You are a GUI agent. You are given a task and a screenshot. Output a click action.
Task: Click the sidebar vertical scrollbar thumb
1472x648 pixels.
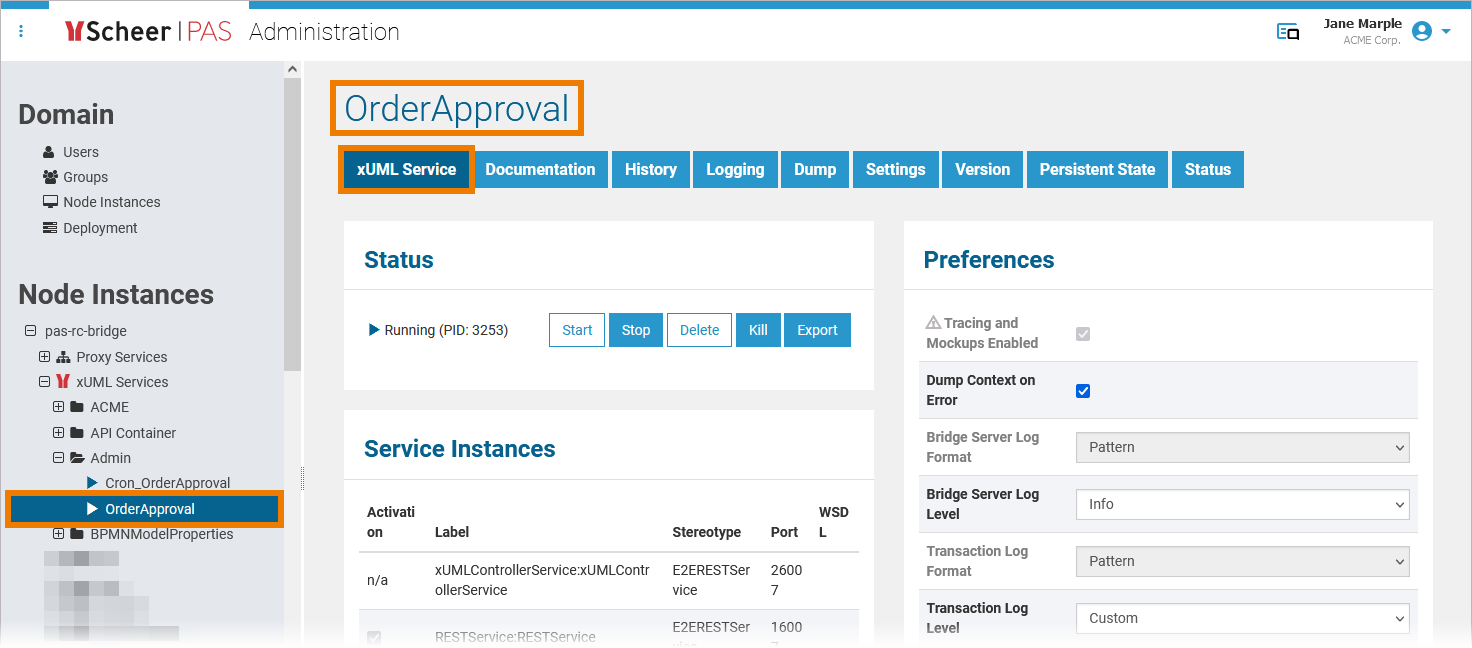point(292,225)
